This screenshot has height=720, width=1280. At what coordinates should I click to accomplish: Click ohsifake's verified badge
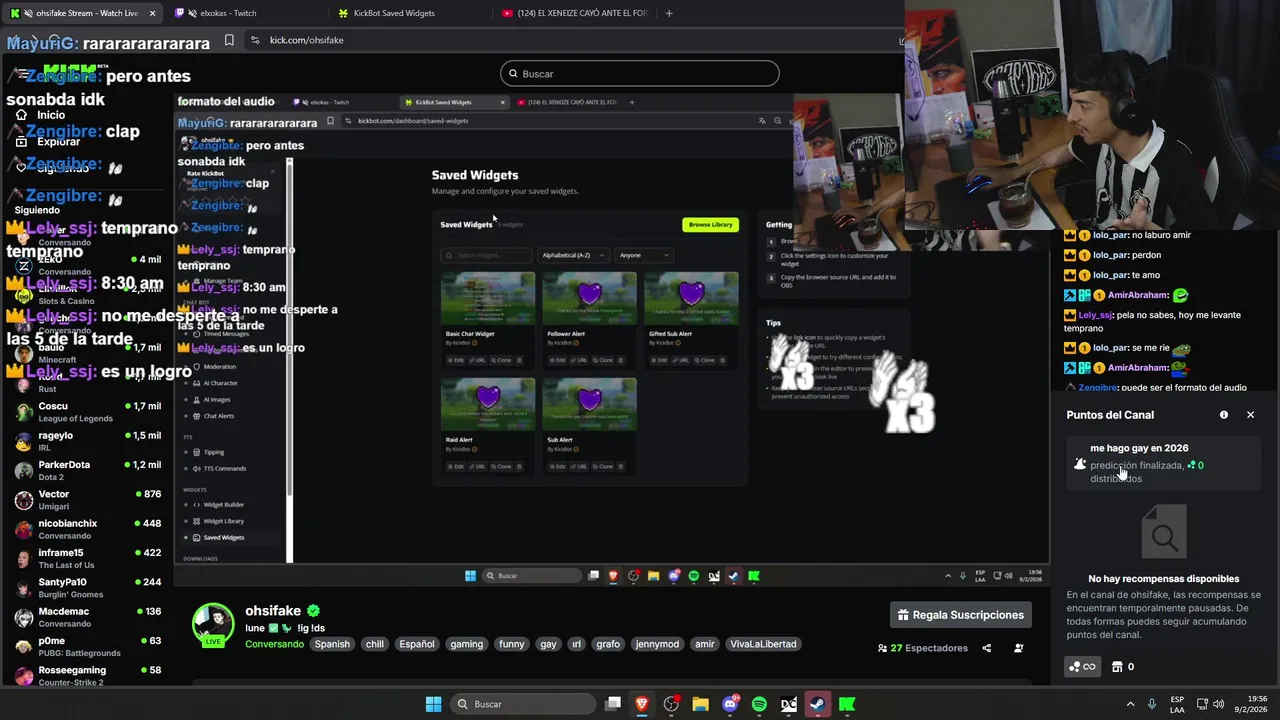coord(313,611)
